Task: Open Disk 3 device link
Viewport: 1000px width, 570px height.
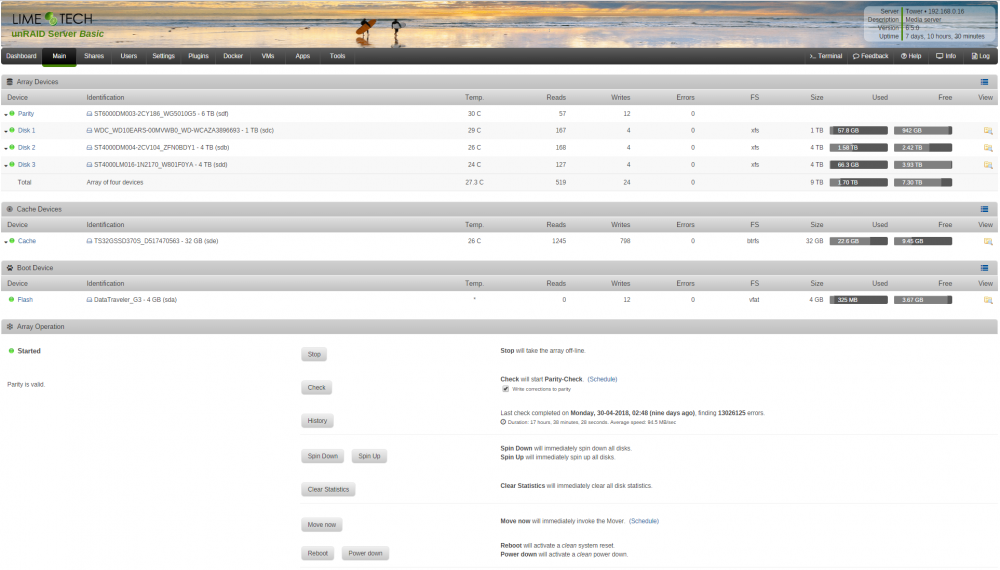Action: [27, 165]
